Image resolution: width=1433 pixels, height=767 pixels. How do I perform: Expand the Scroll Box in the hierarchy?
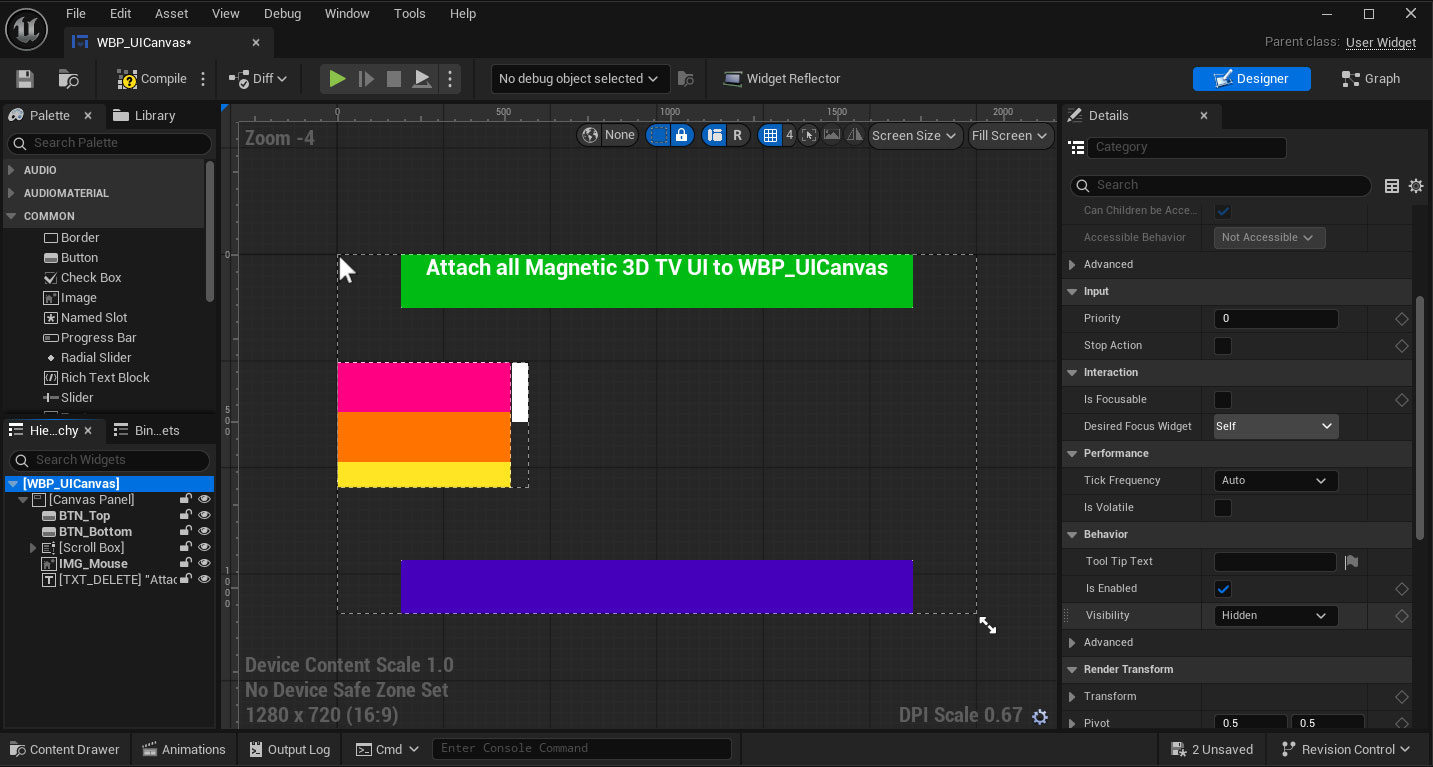(33, 547)
